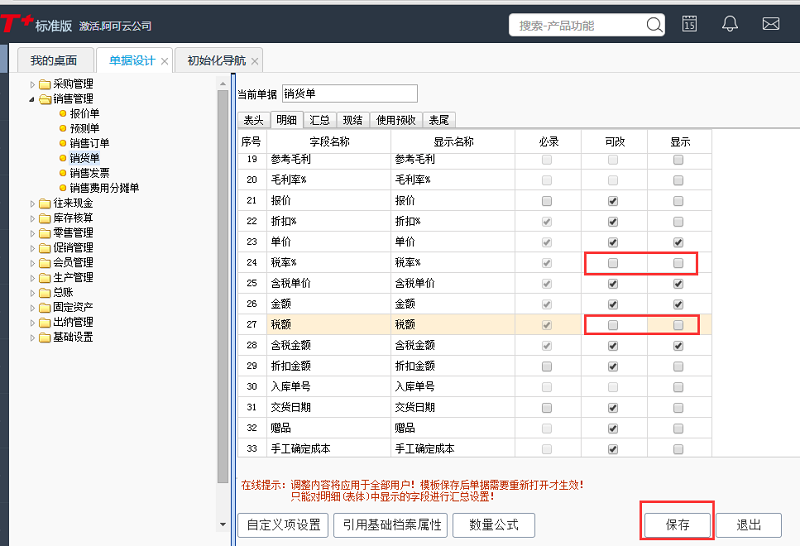Screen dimensions: 800x546
Task: Uncheck 可改 for 折扣金额 row
Action: click(x=613, y=366)
